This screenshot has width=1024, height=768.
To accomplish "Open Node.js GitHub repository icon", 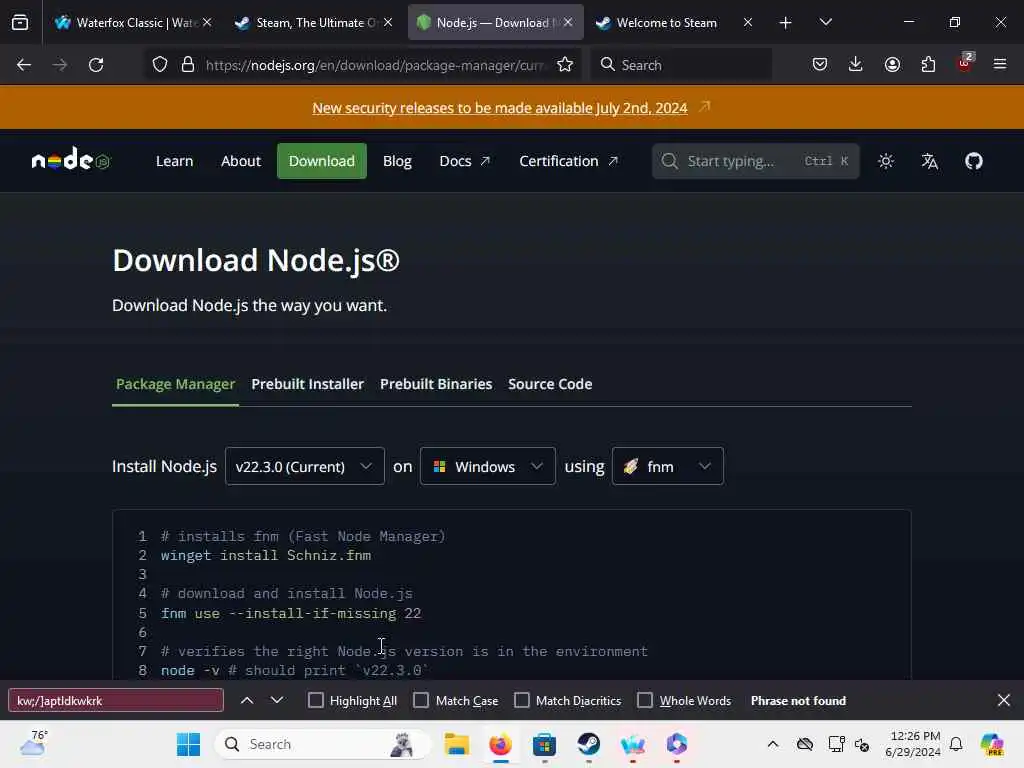I will pyautogui.click(x=974, y=161).
